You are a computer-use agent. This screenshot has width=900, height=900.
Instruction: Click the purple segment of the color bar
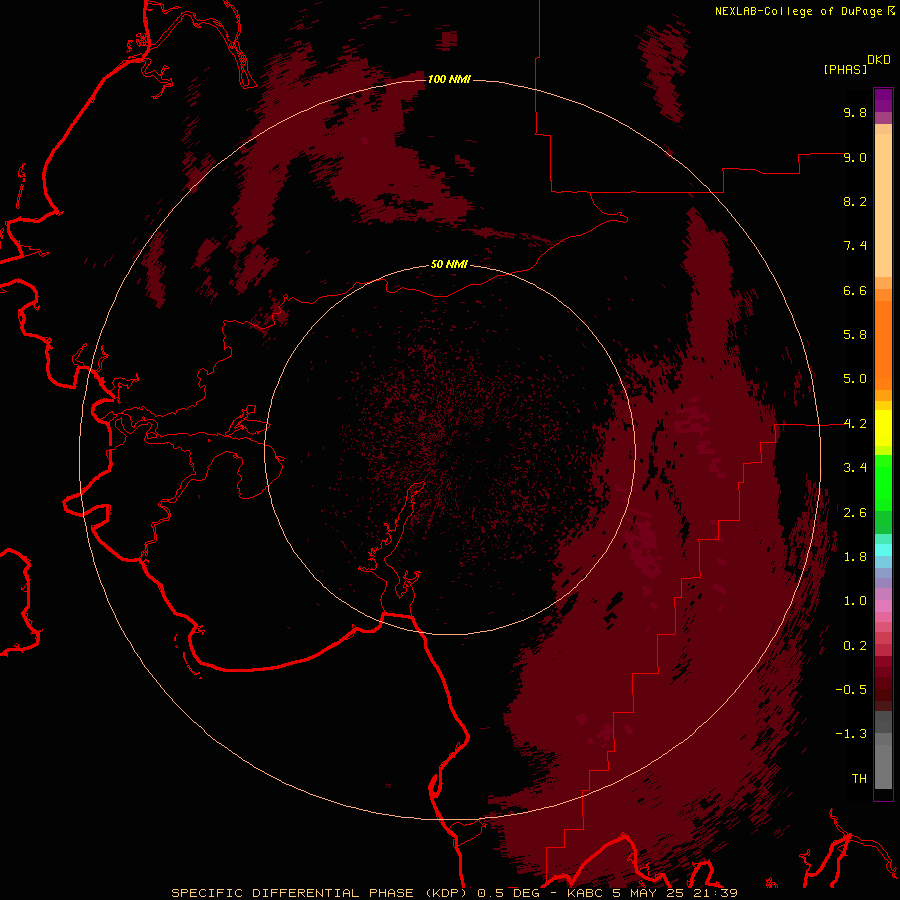point(883,99)
